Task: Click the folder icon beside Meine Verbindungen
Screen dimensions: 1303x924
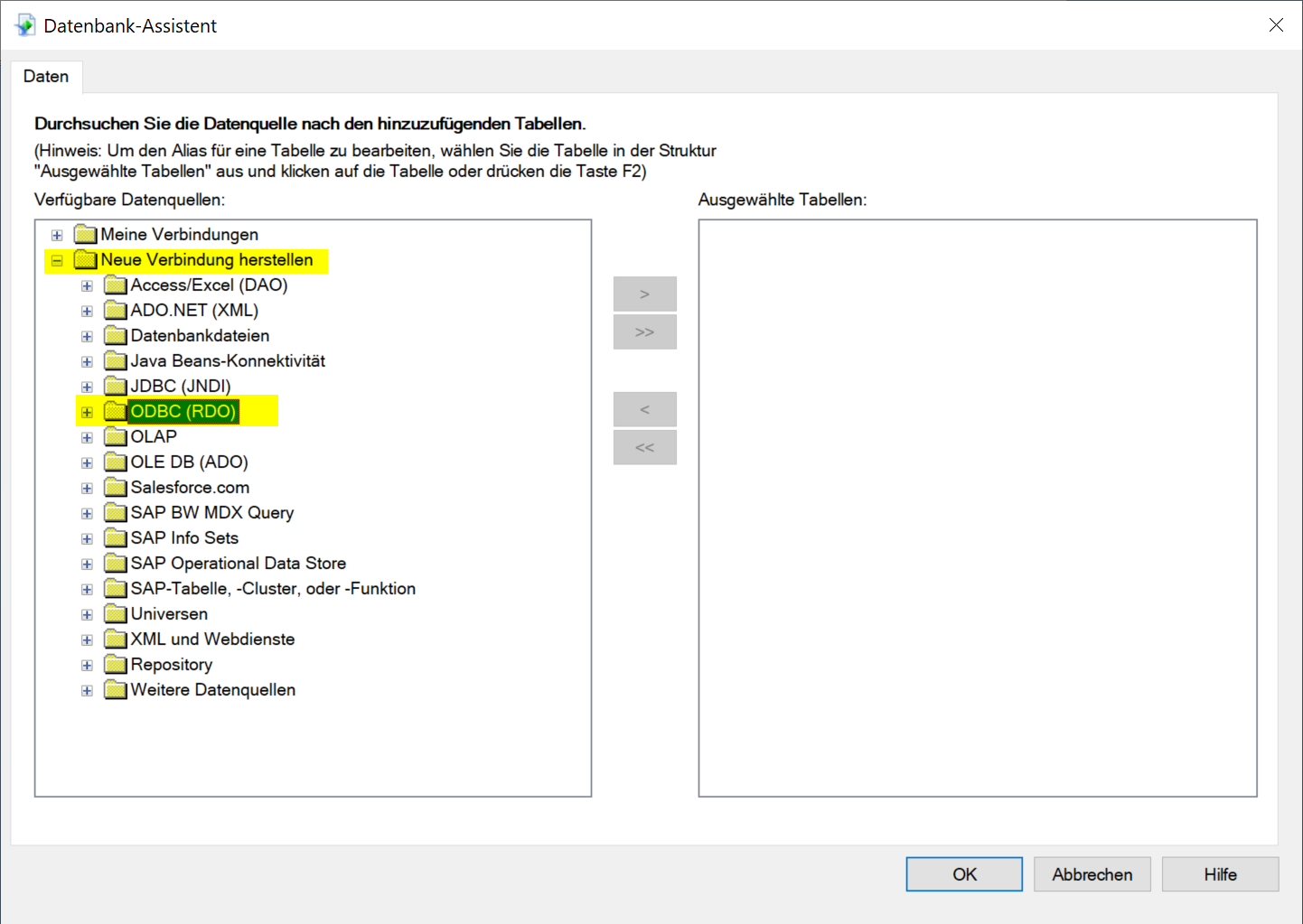Action: pyautogui.click(x=85, y=235)
